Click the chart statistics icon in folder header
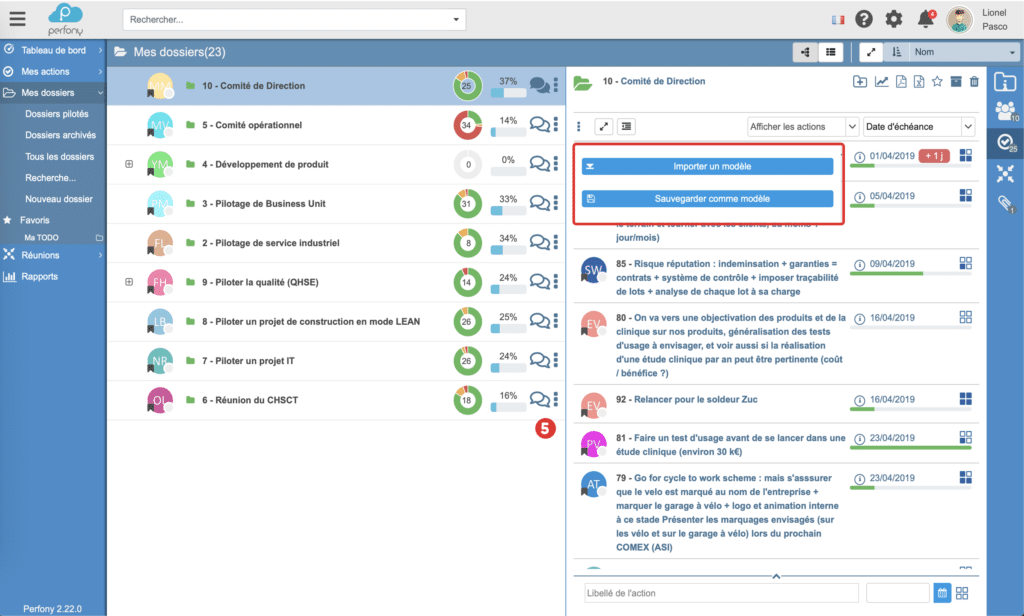Screen dimensions: 1024x616 [x=881, y=82]
